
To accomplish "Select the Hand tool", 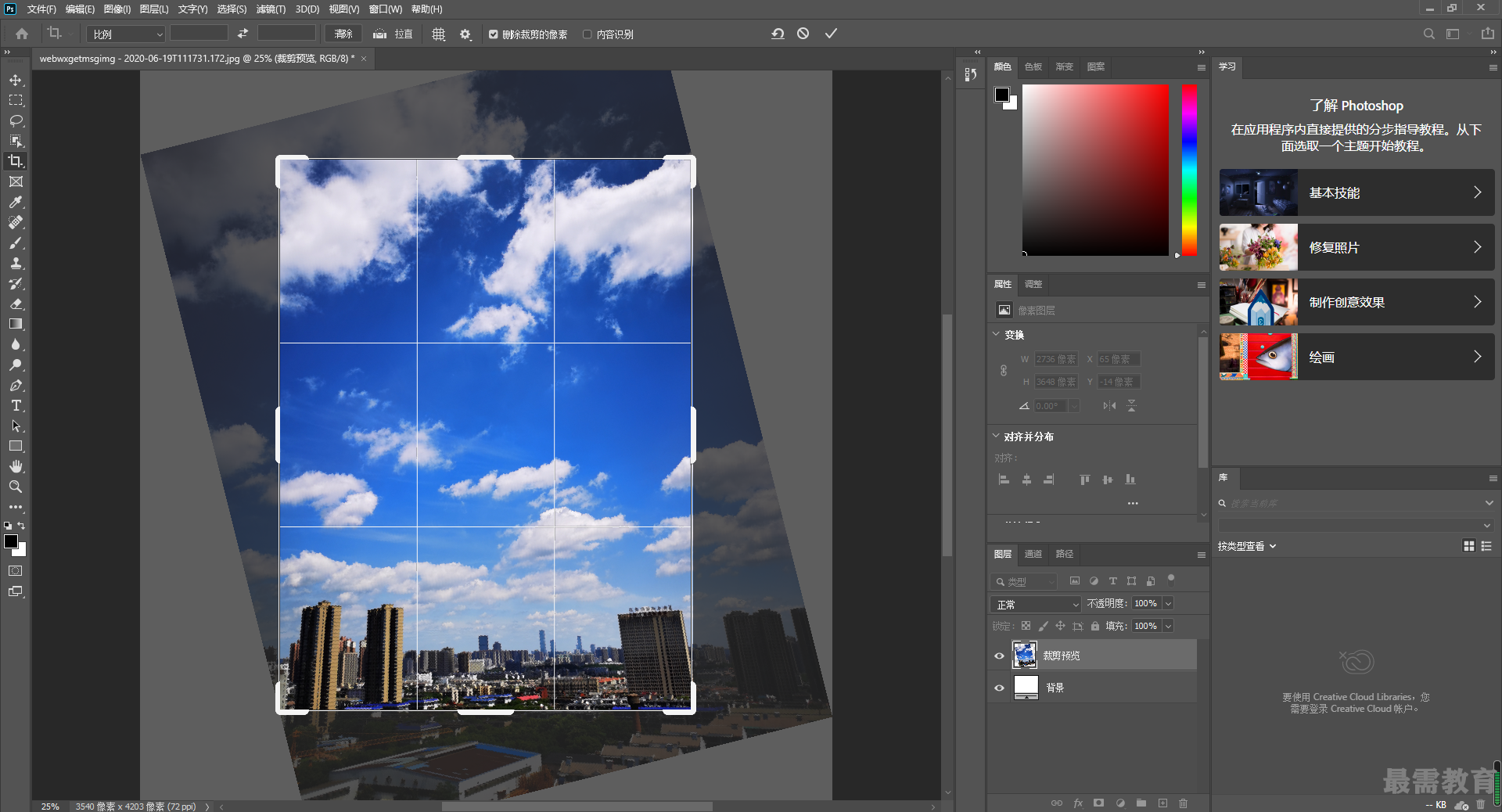I will [16, 466].
